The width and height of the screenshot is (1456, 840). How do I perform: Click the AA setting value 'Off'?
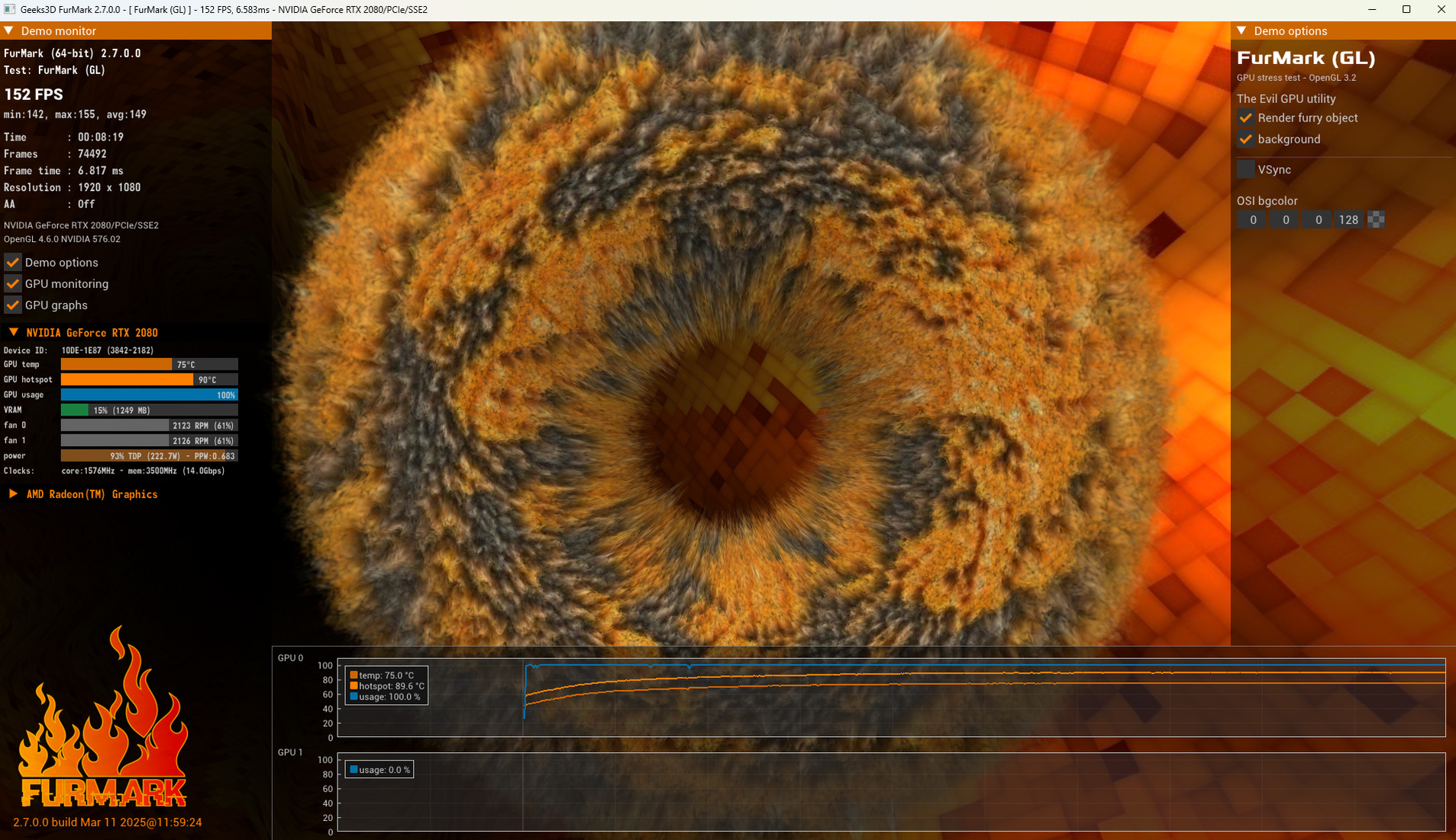point(86,205)
